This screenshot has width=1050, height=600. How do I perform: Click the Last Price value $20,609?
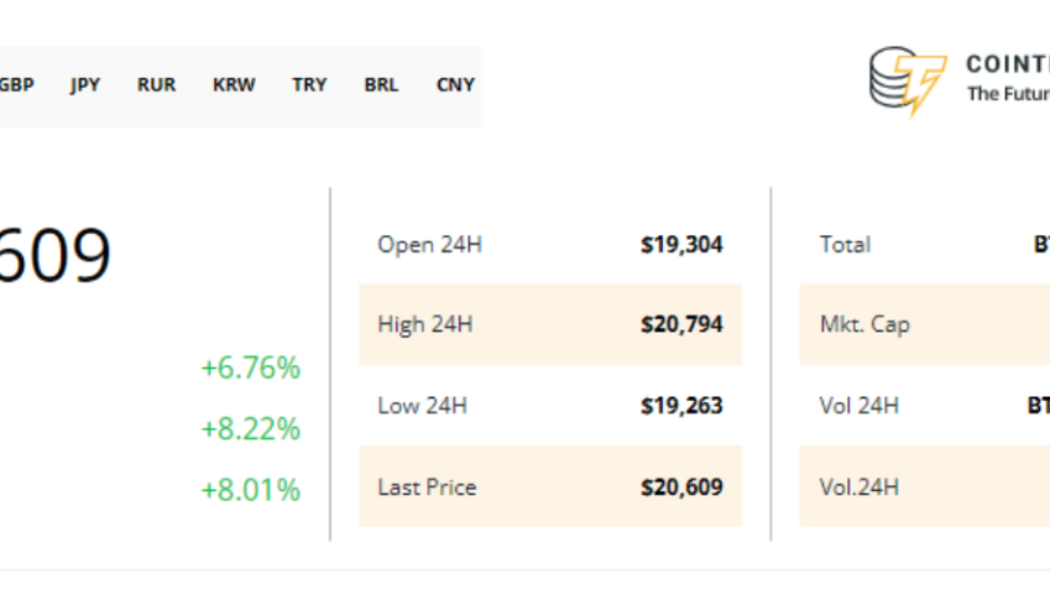point(683,487)
